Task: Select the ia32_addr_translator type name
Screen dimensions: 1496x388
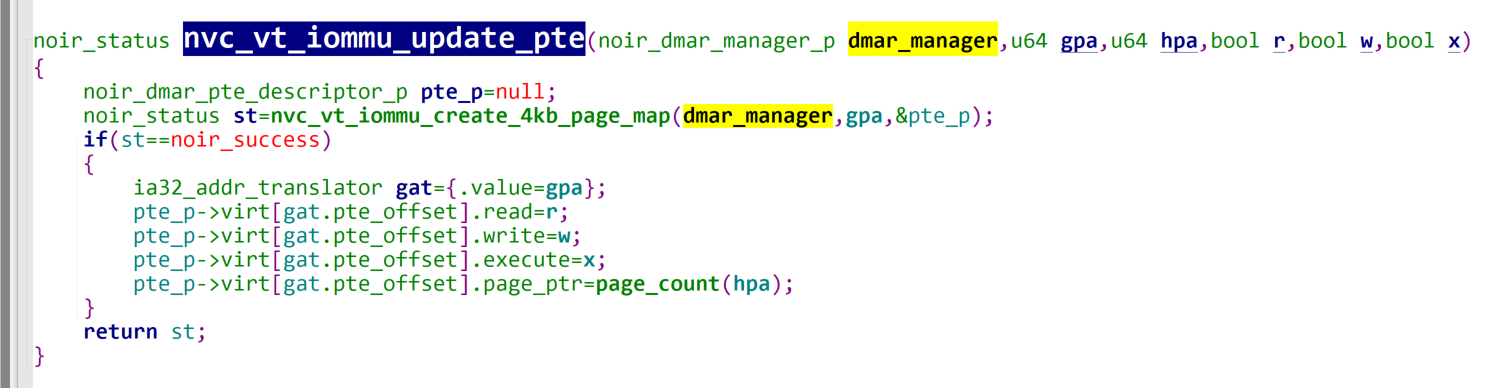Action: [258, 188]
